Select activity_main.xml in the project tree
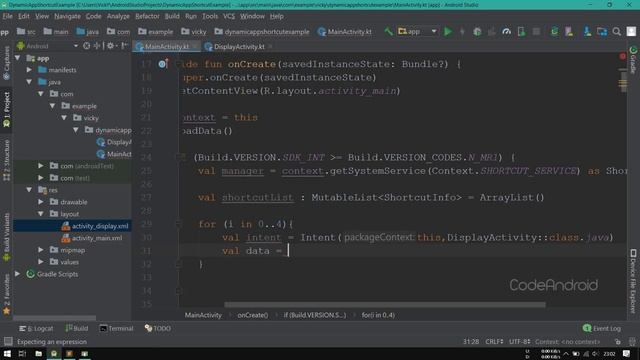The image size is (640, 360). point(97,238)
